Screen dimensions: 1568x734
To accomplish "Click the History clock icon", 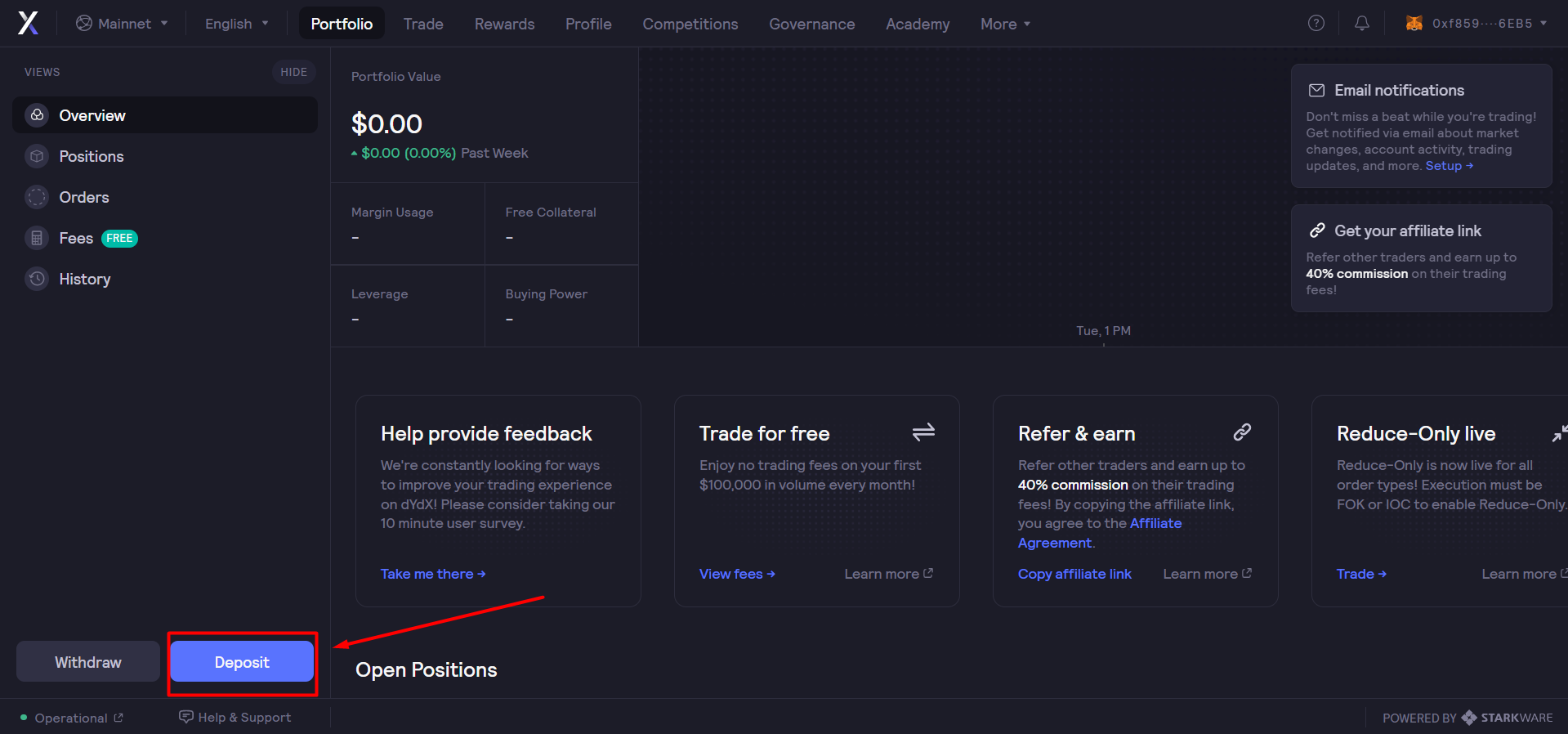I will pos(37,279).
